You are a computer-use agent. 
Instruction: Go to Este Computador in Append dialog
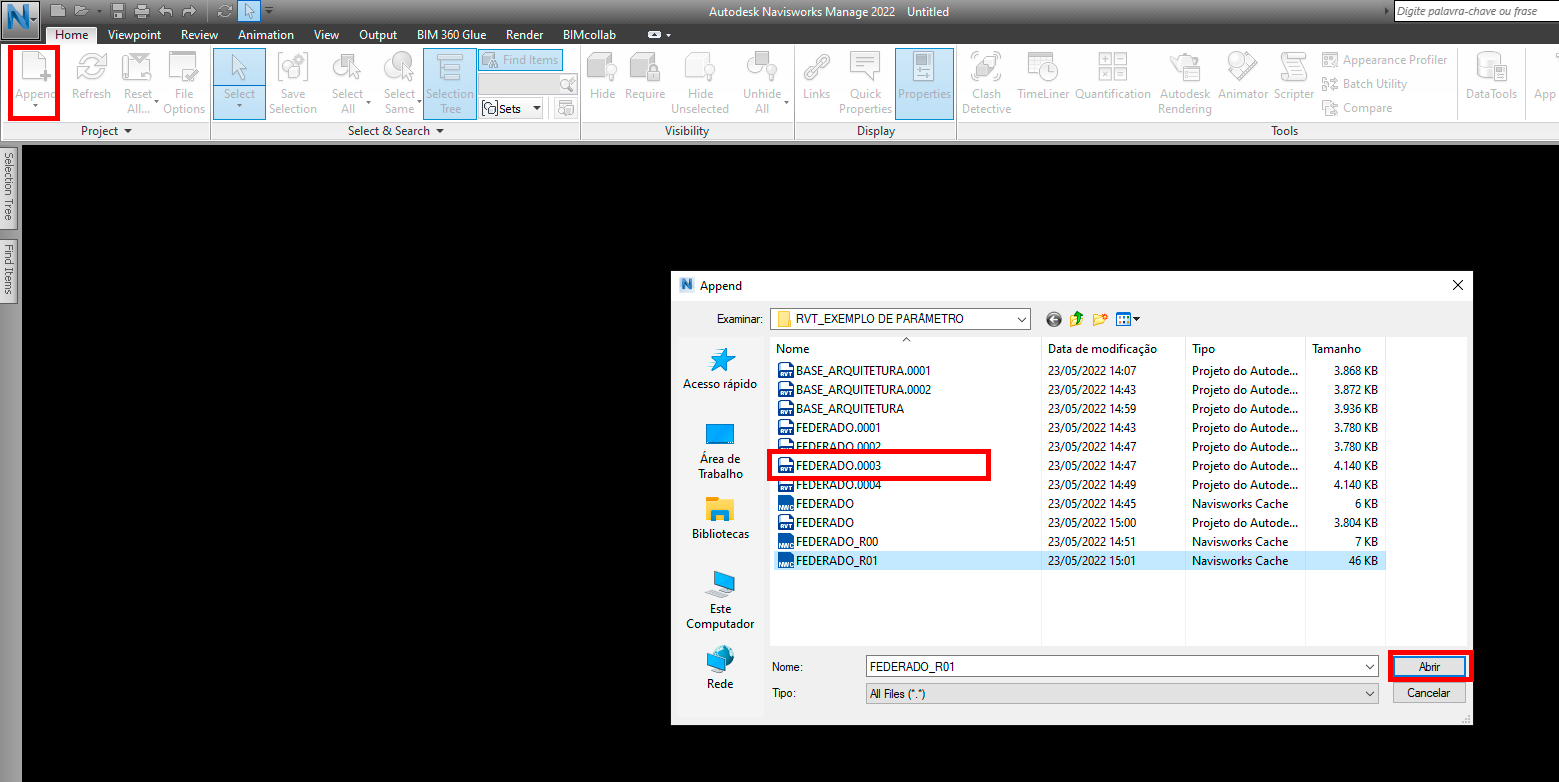point(720,600)
